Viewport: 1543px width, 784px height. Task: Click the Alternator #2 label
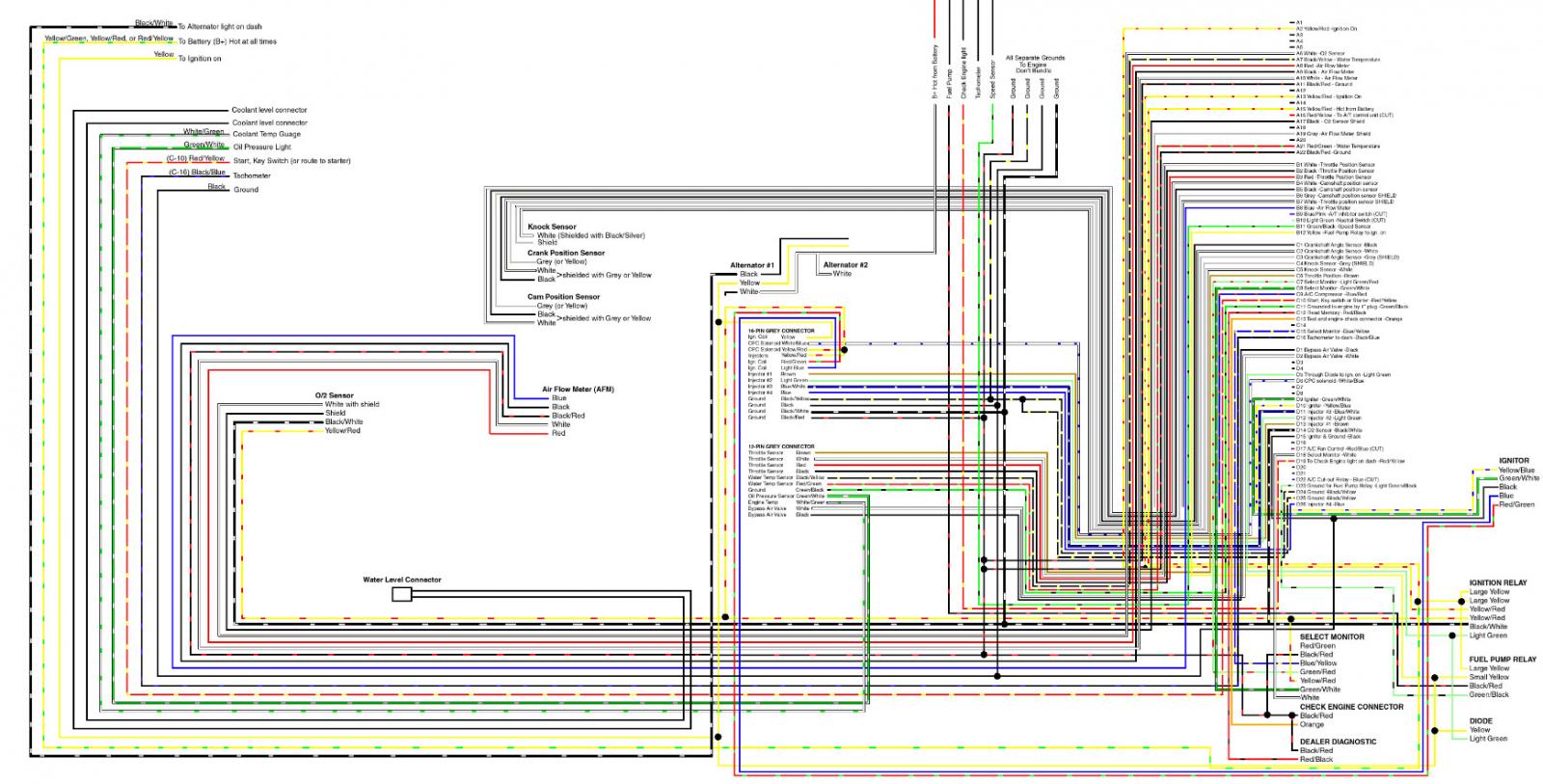[846, 264]
